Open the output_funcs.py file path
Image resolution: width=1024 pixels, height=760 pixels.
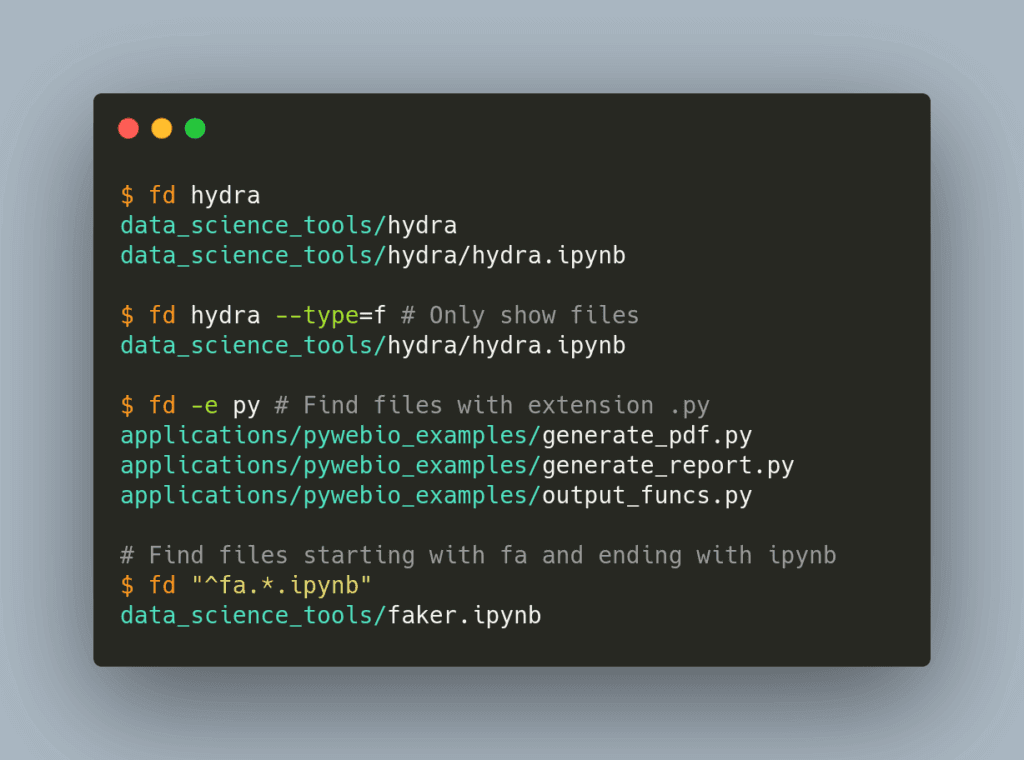click(436, 496)
